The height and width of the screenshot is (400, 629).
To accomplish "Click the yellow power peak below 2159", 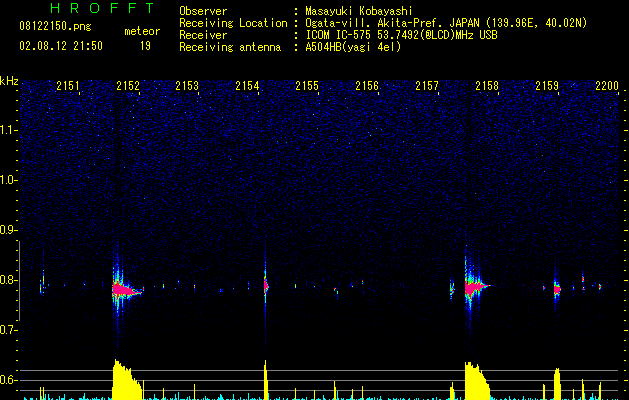I will pyautogui.click(x=557, y=384).
